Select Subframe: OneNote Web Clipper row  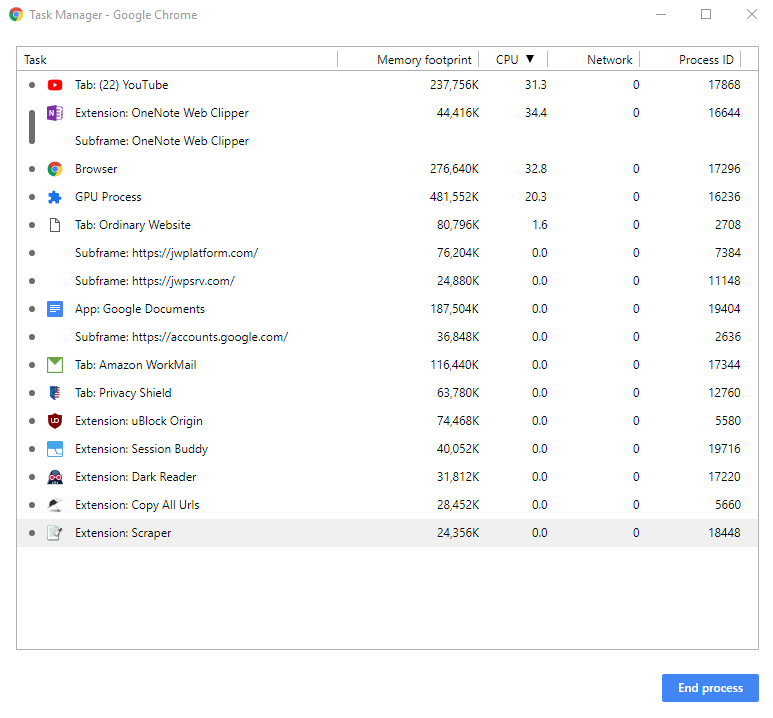tap(387, 141)
